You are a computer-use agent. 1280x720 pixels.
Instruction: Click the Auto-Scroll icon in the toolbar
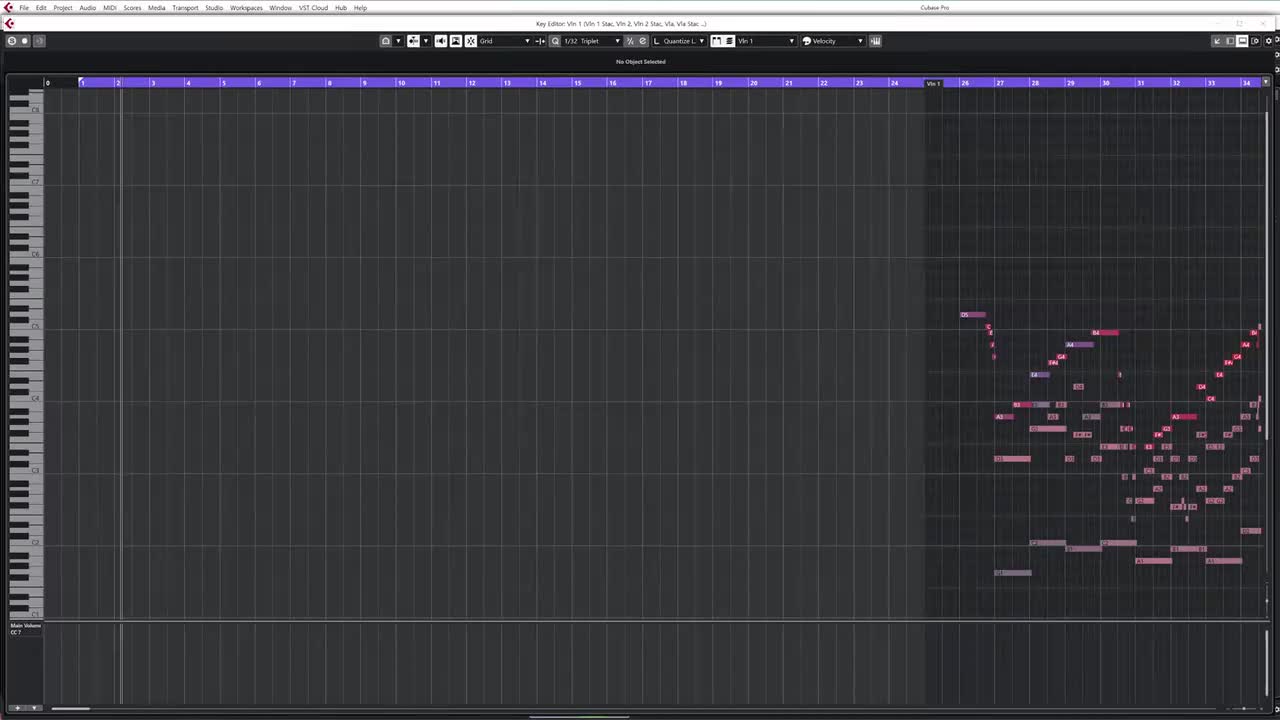pyautogui.click(x=386, y=41)
